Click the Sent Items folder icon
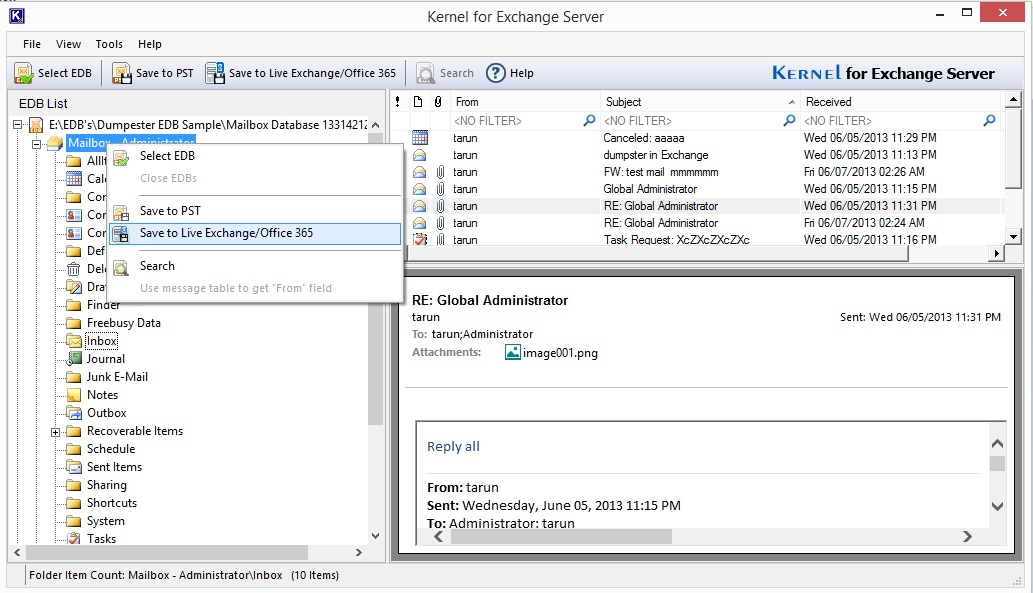 (x=74, y=467)
